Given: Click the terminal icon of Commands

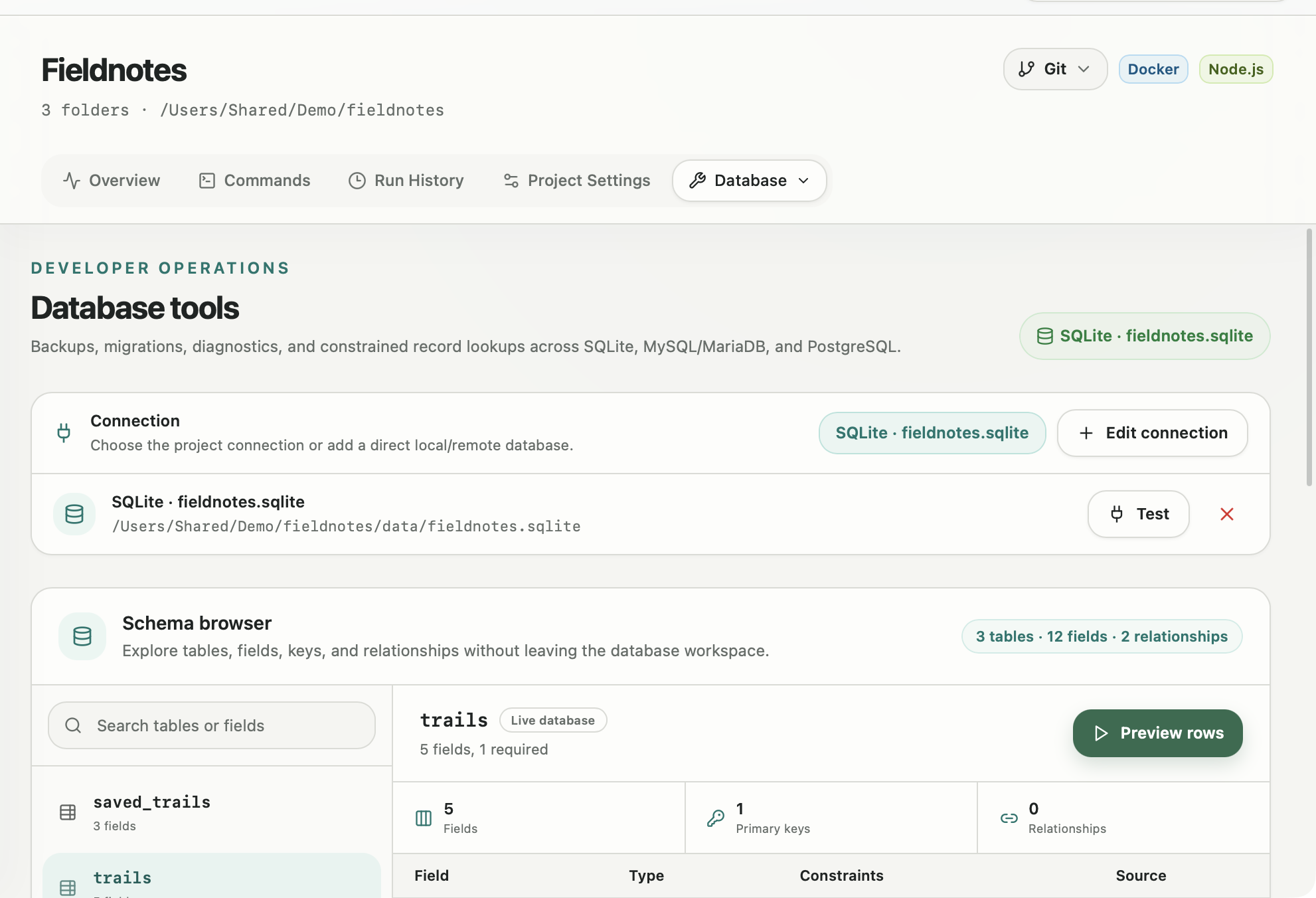Looking at the screenshot, I should pyautogui.click(x=207, y=181).
